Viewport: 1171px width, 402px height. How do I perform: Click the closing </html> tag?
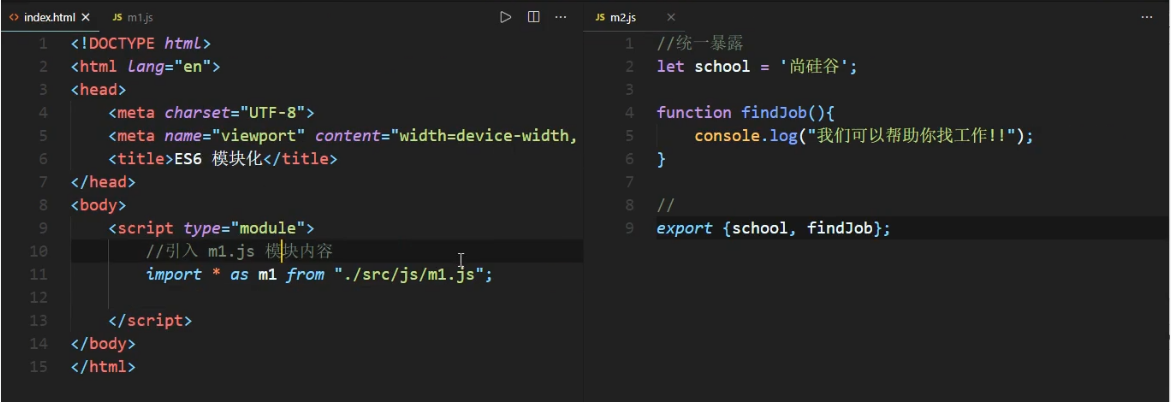pyautogui.click(x=103, y=367)
